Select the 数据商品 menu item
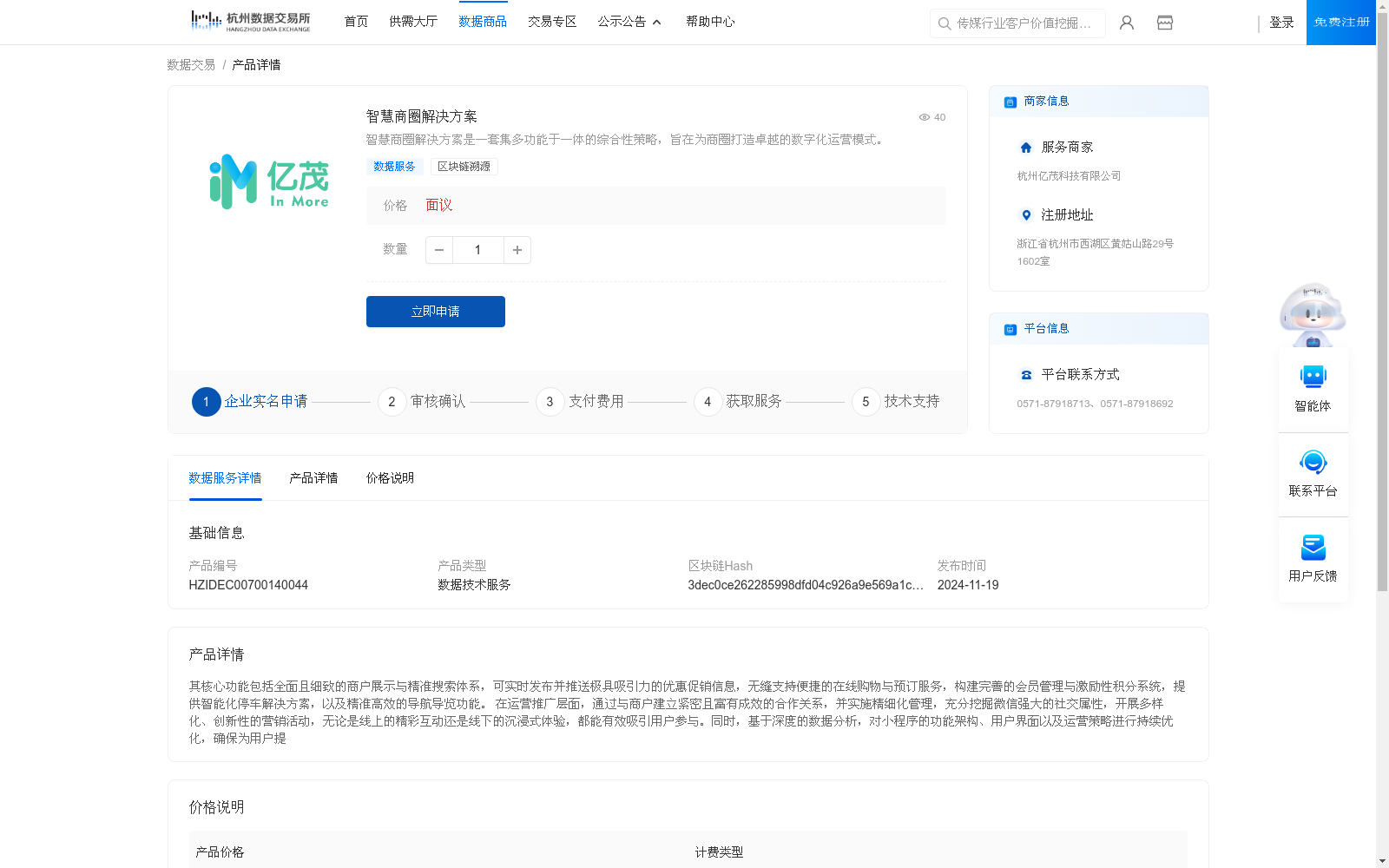 click(483, 22)
